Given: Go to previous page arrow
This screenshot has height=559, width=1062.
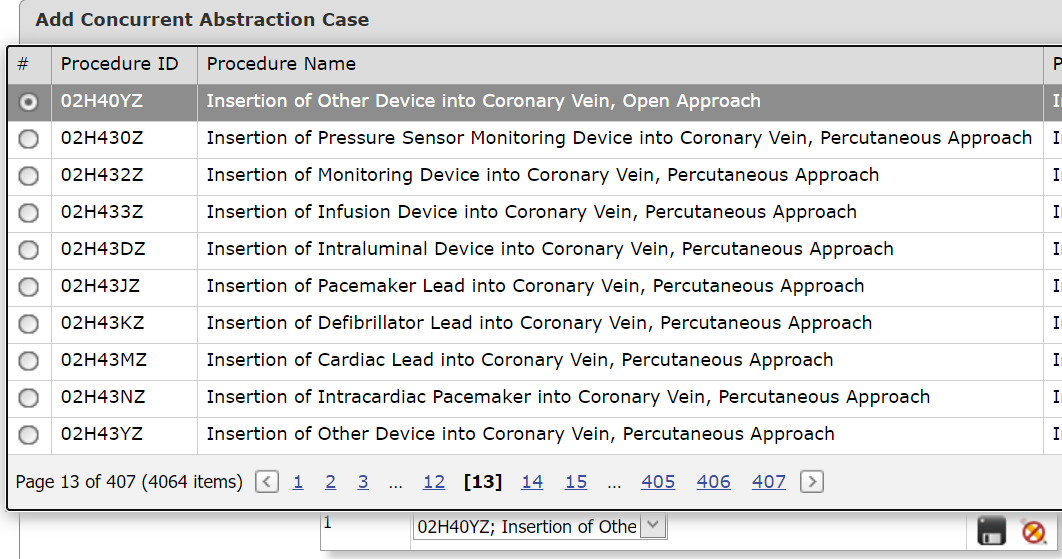Looking at the screenshot, I should (267, 482).
